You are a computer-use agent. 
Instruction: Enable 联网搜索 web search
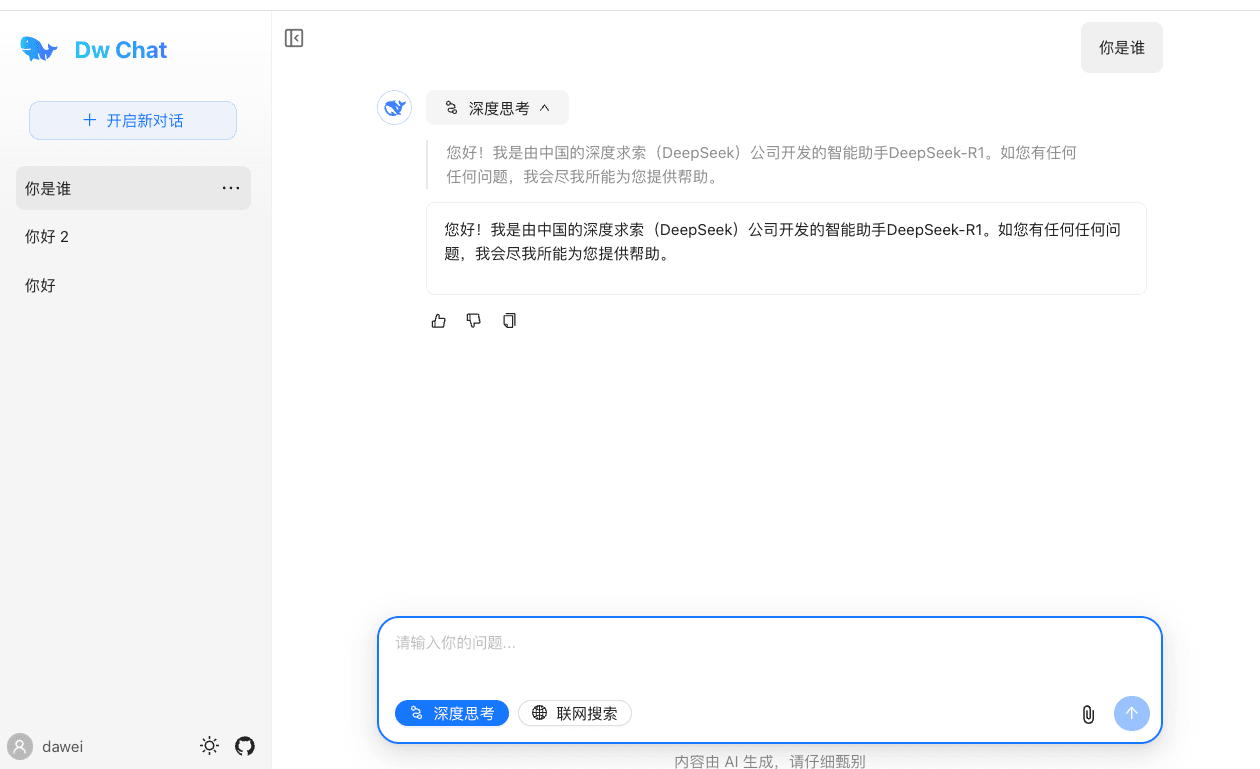pyautogui.click(x=575, y=713)
